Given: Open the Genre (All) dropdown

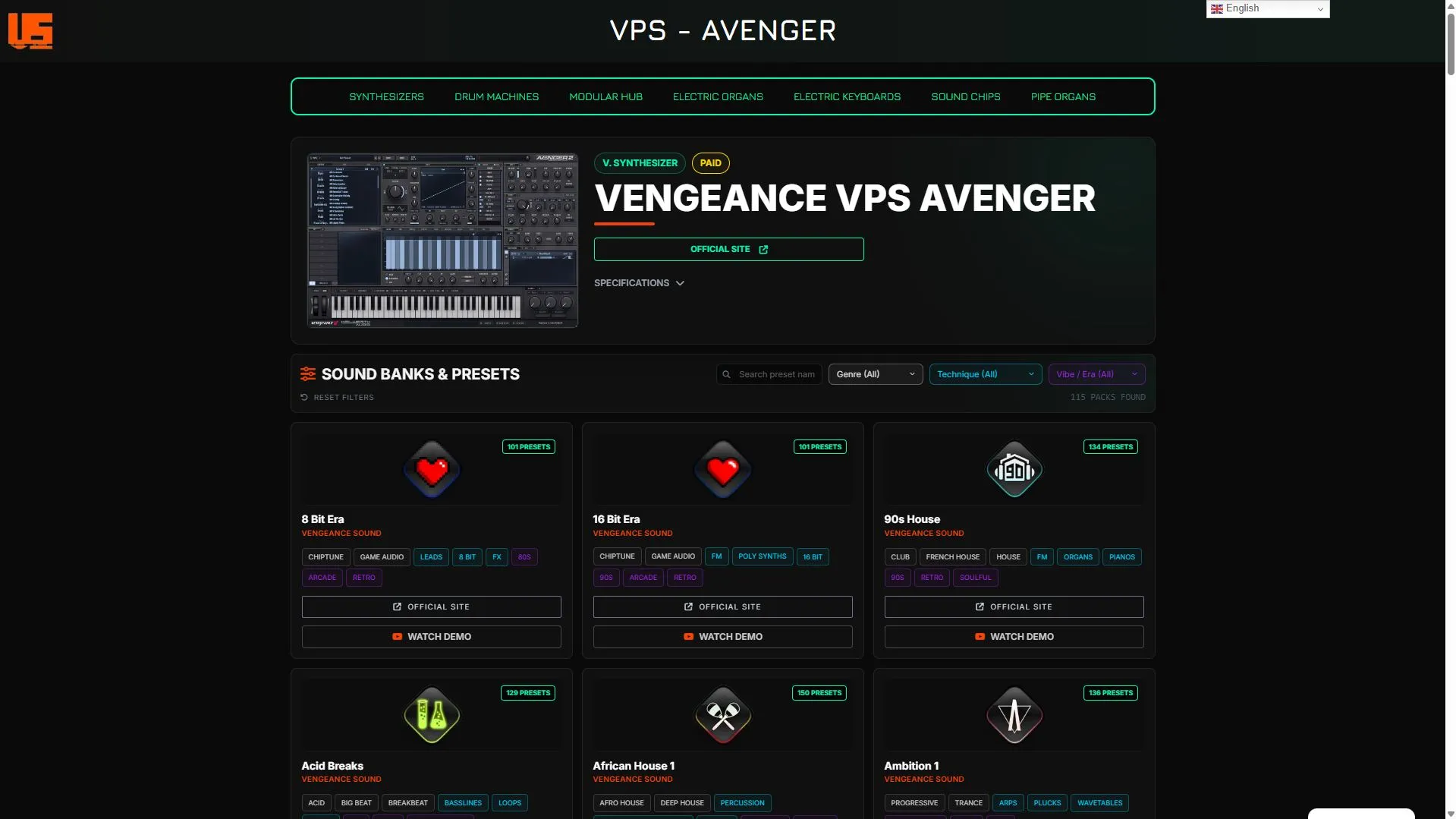Looking at the screenshot, I should click(x=875, y=374).
